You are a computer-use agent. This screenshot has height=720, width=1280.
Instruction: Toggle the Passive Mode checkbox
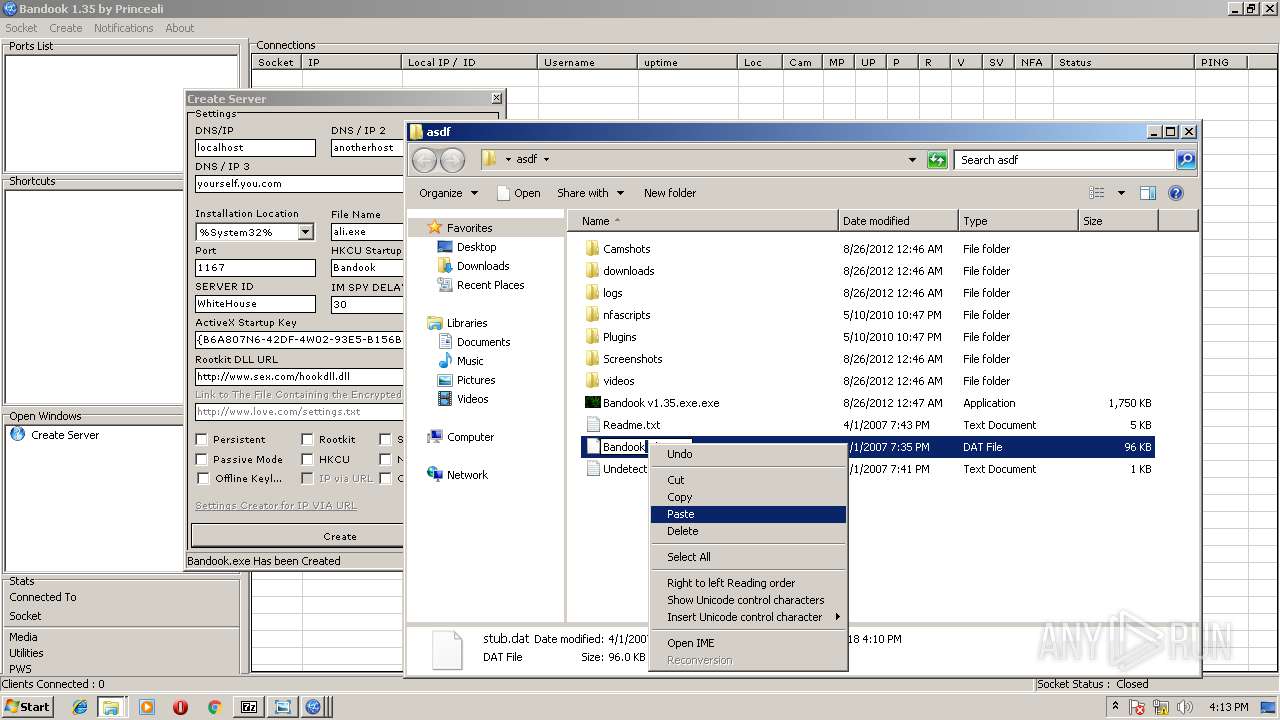tap(202, 459)
